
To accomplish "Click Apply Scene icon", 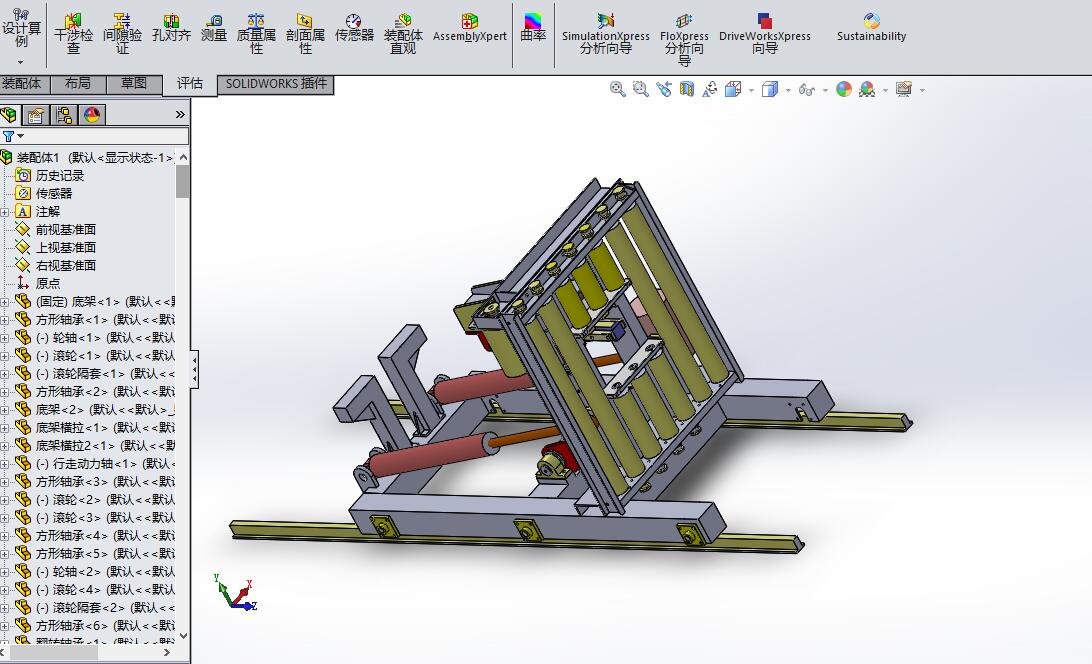I will (x=867, y=89).
